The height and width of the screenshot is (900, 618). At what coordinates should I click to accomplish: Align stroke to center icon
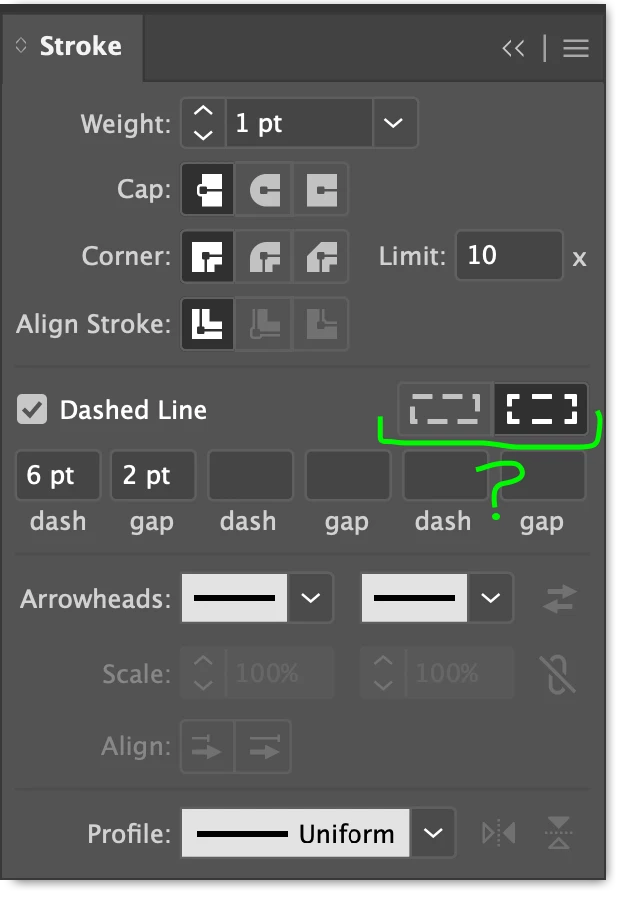tap(208, 324)
